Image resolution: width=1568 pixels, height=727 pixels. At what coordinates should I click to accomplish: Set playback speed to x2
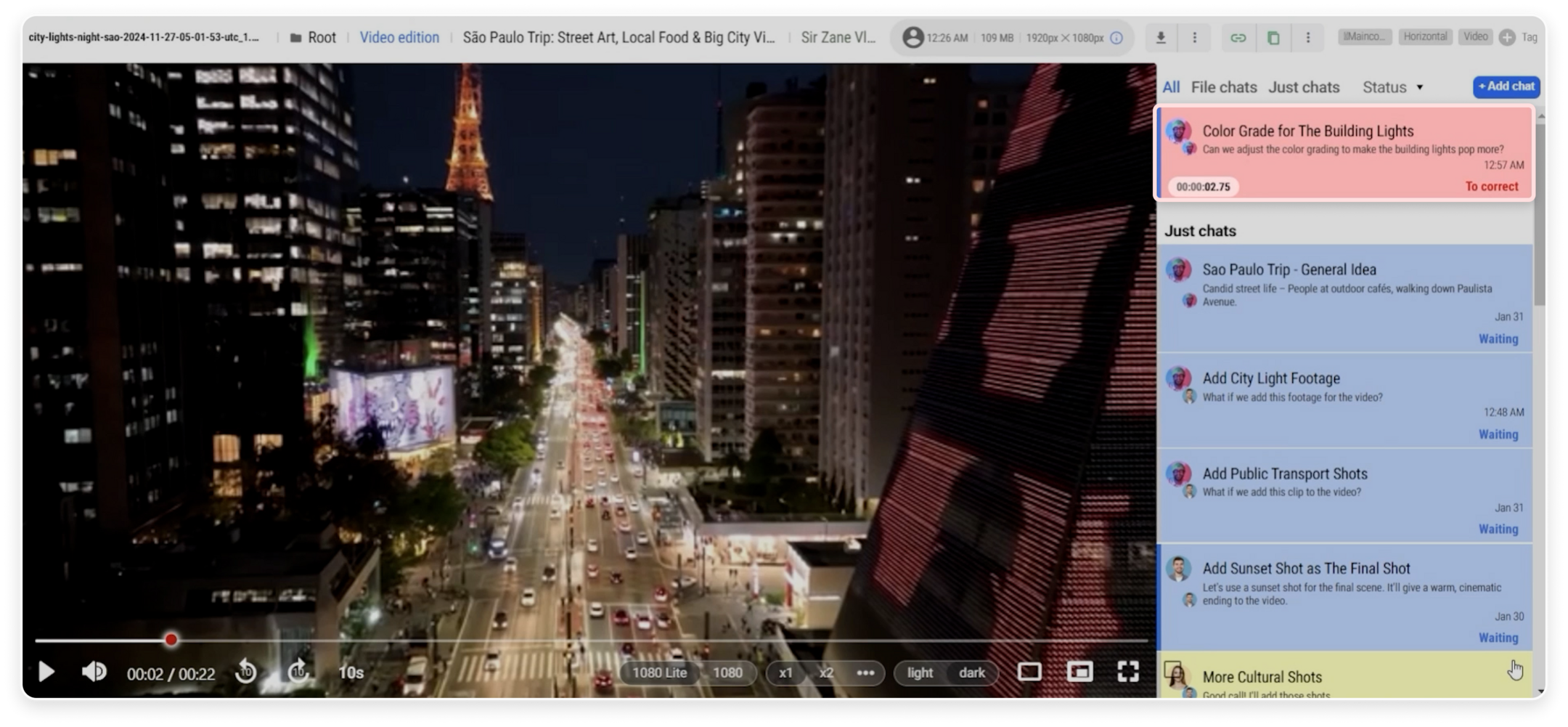coord(826,673)
